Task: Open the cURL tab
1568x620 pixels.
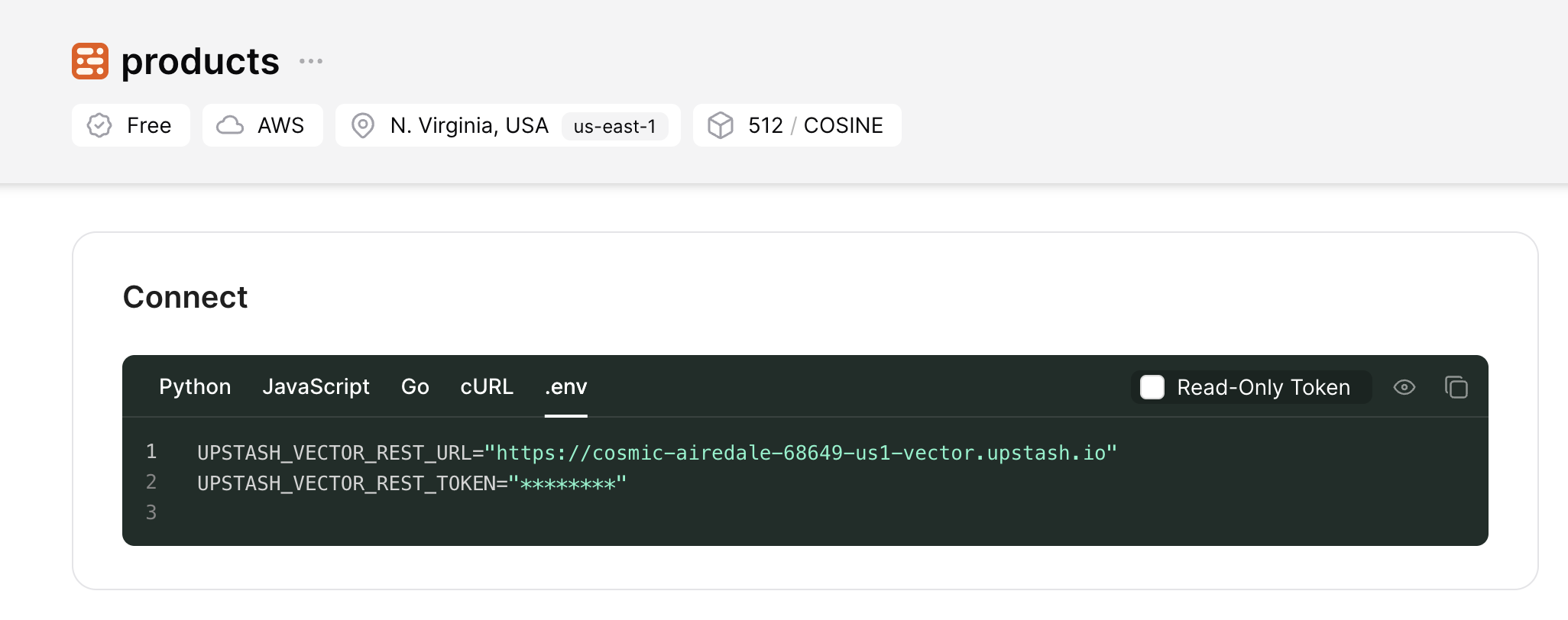Action: (x=487, y=387)
